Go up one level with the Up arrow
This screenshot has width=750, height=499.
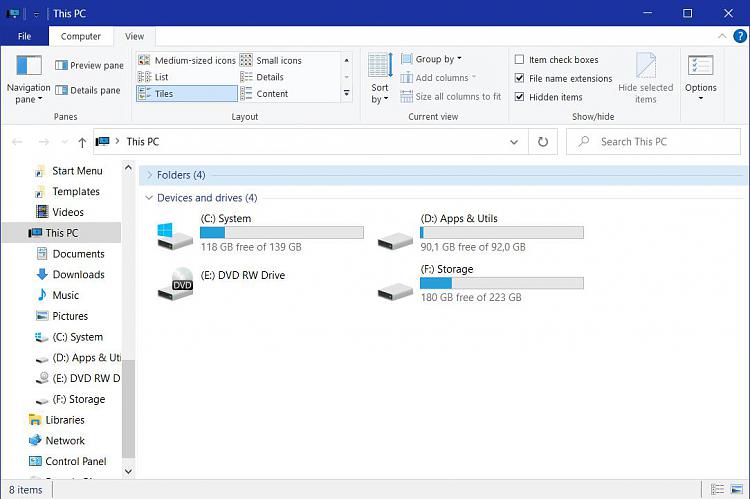coord(82,142)
